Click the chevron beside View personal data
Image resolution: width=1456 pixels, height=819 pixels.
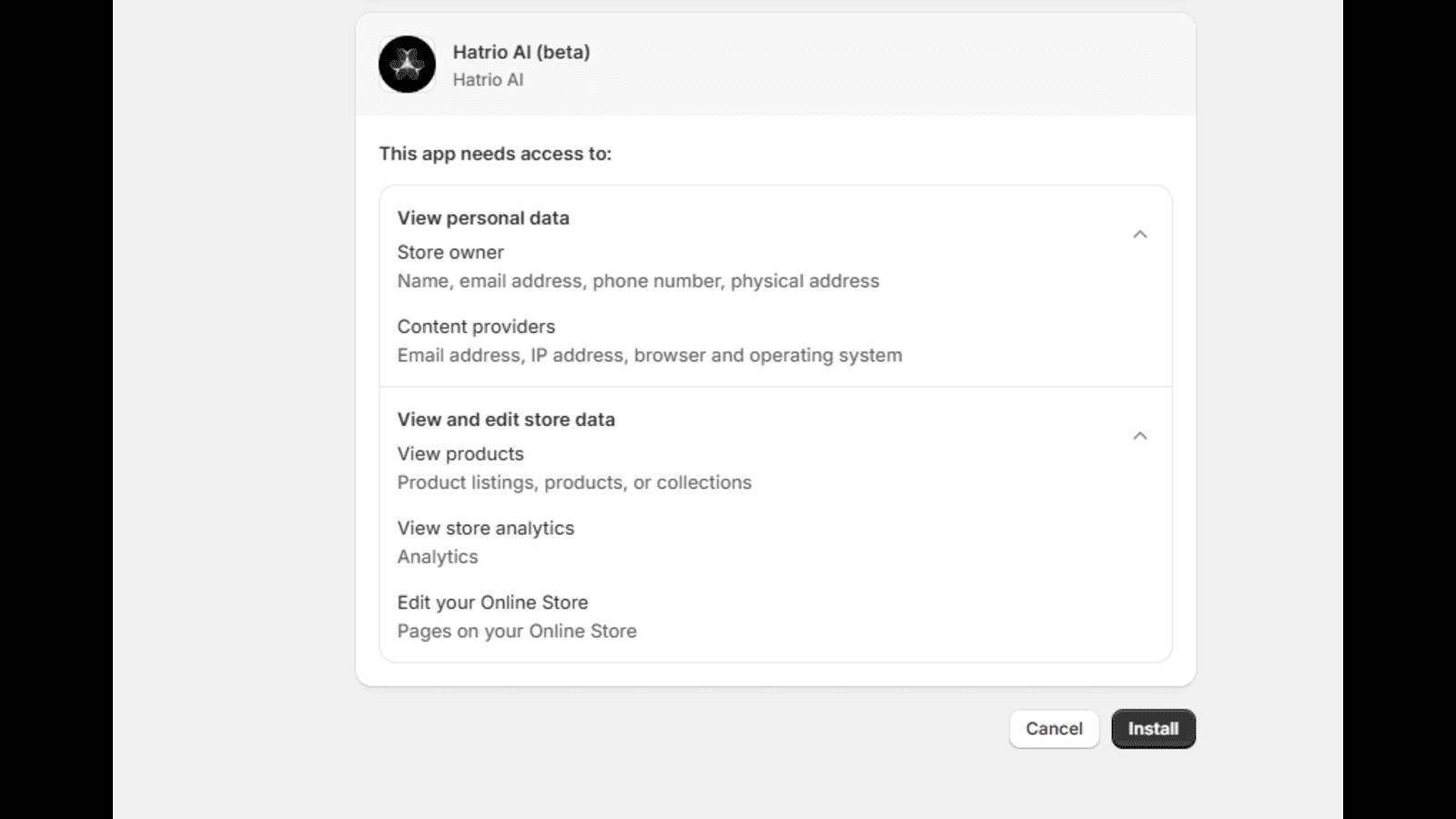click(x=1140, y=234)
